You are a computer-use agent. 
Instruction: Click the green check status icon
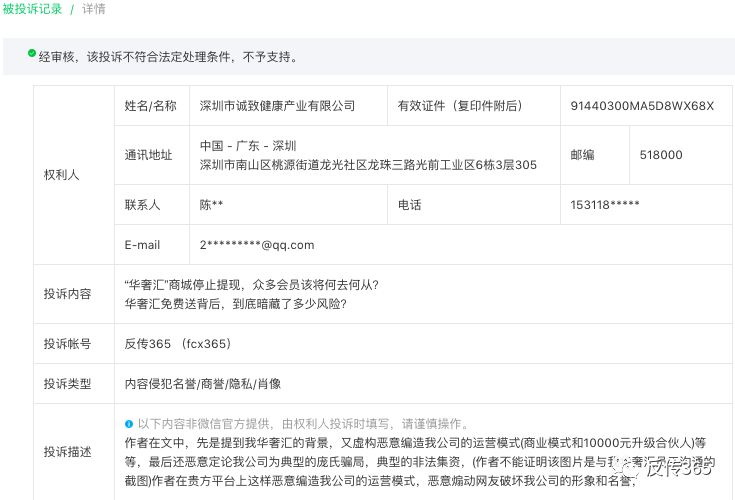pos(32,53)
